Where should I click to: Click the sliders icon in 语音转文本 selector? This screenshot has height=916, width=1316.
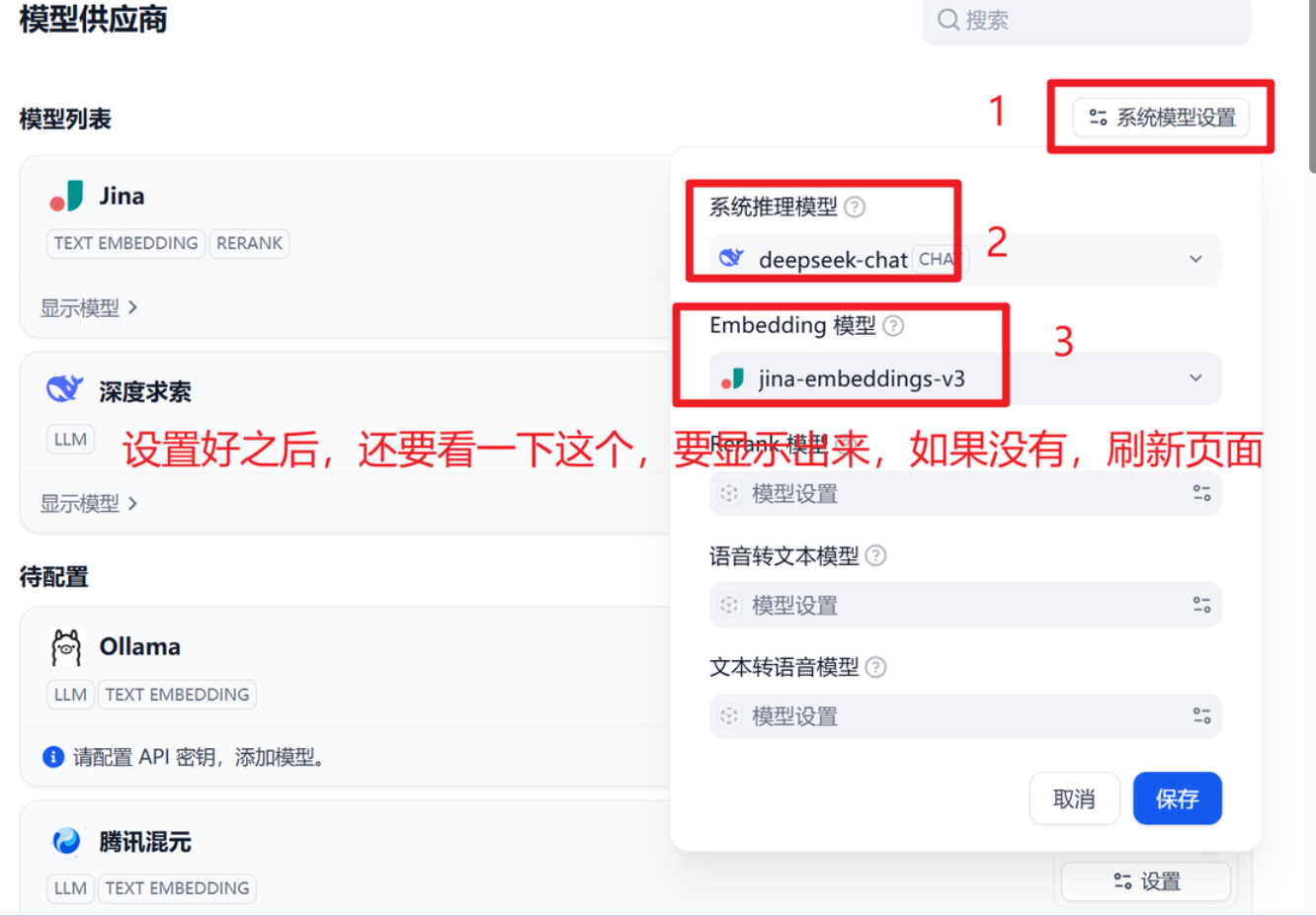point(1201,605)
